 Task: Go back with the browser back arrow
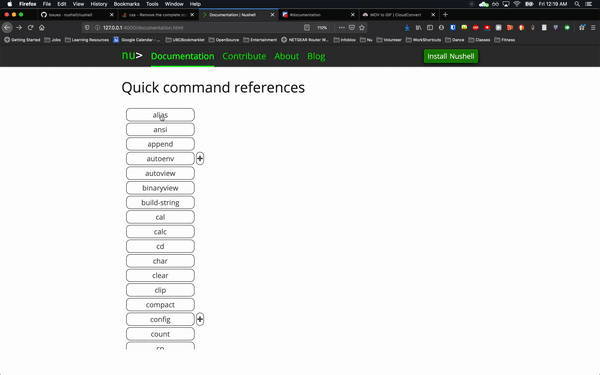pos(7,28)
